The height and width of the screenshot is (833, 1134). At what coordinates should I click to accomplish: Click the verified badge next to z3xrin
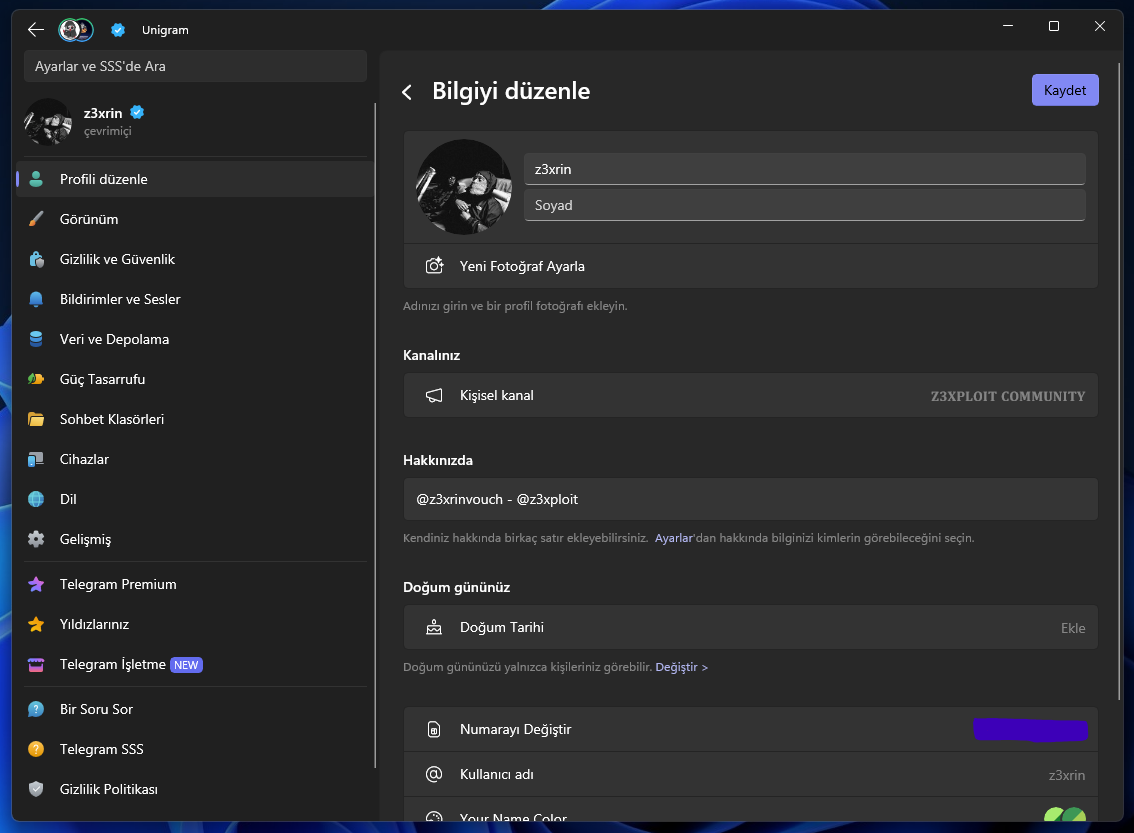137,113
